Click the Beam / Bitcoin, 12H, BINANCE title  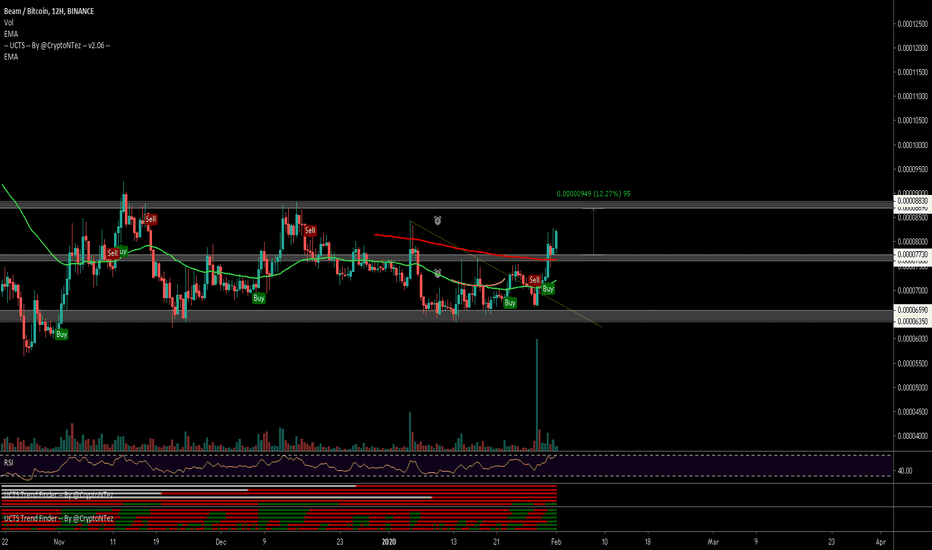tap(49, 11)
